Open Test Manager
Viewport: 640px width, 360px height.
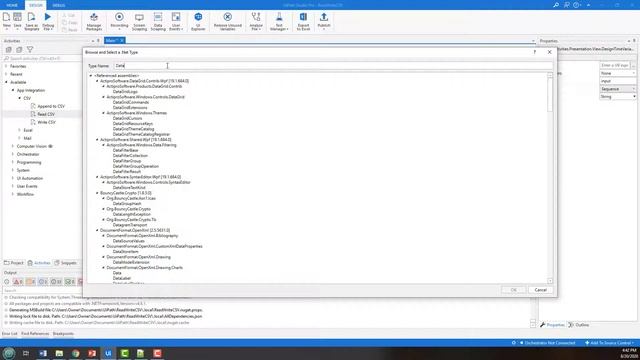tap(279, 21)
